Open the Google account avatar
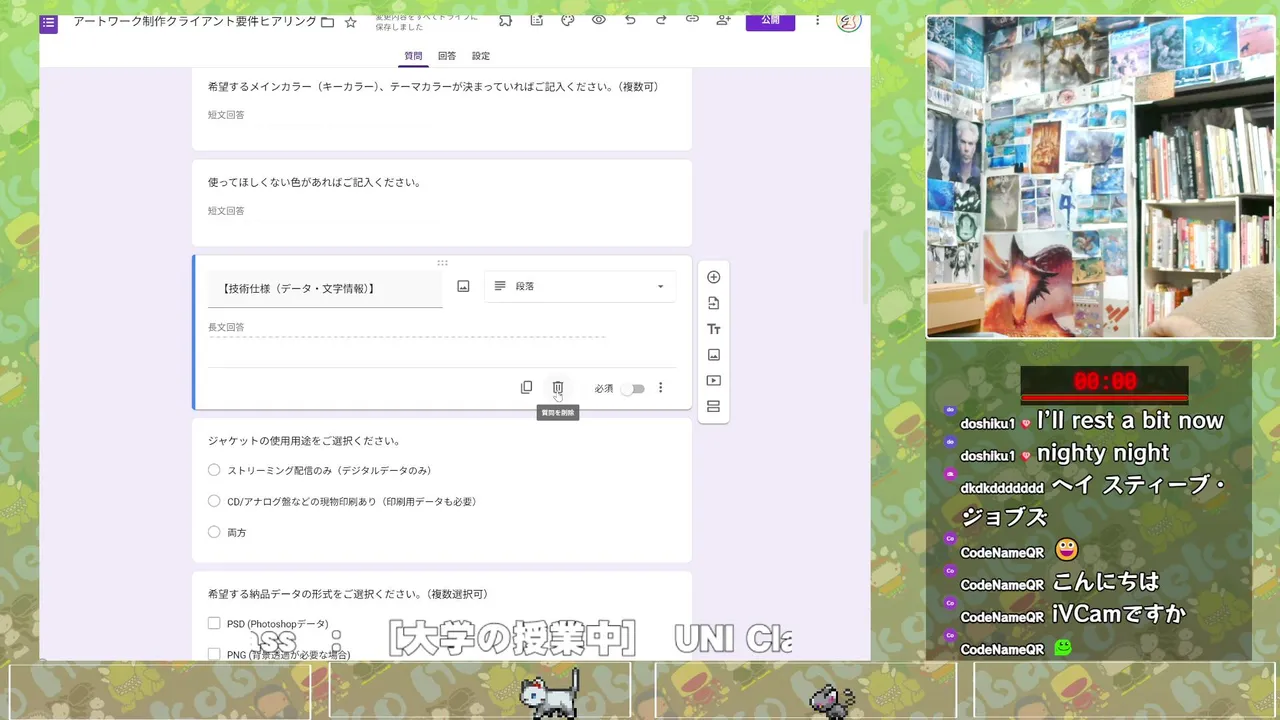 point(848,21)
